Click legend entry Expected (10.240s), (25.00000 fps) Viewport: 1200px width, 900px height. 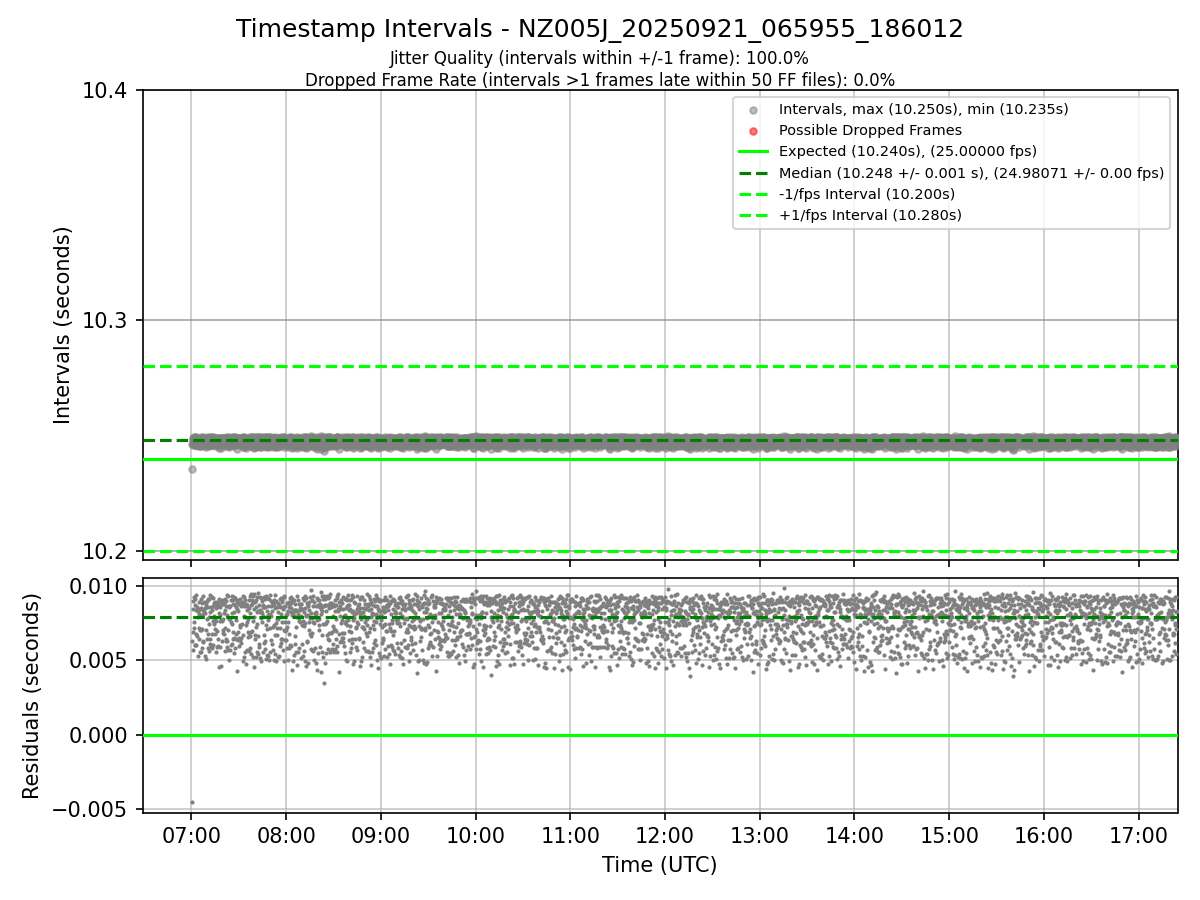tap(907, 151)
